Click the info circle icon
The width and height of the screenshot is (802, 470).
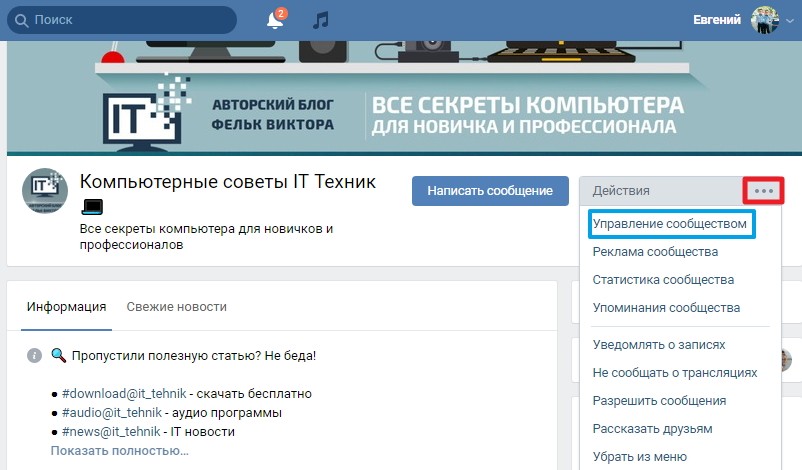[x=34, y=355]
